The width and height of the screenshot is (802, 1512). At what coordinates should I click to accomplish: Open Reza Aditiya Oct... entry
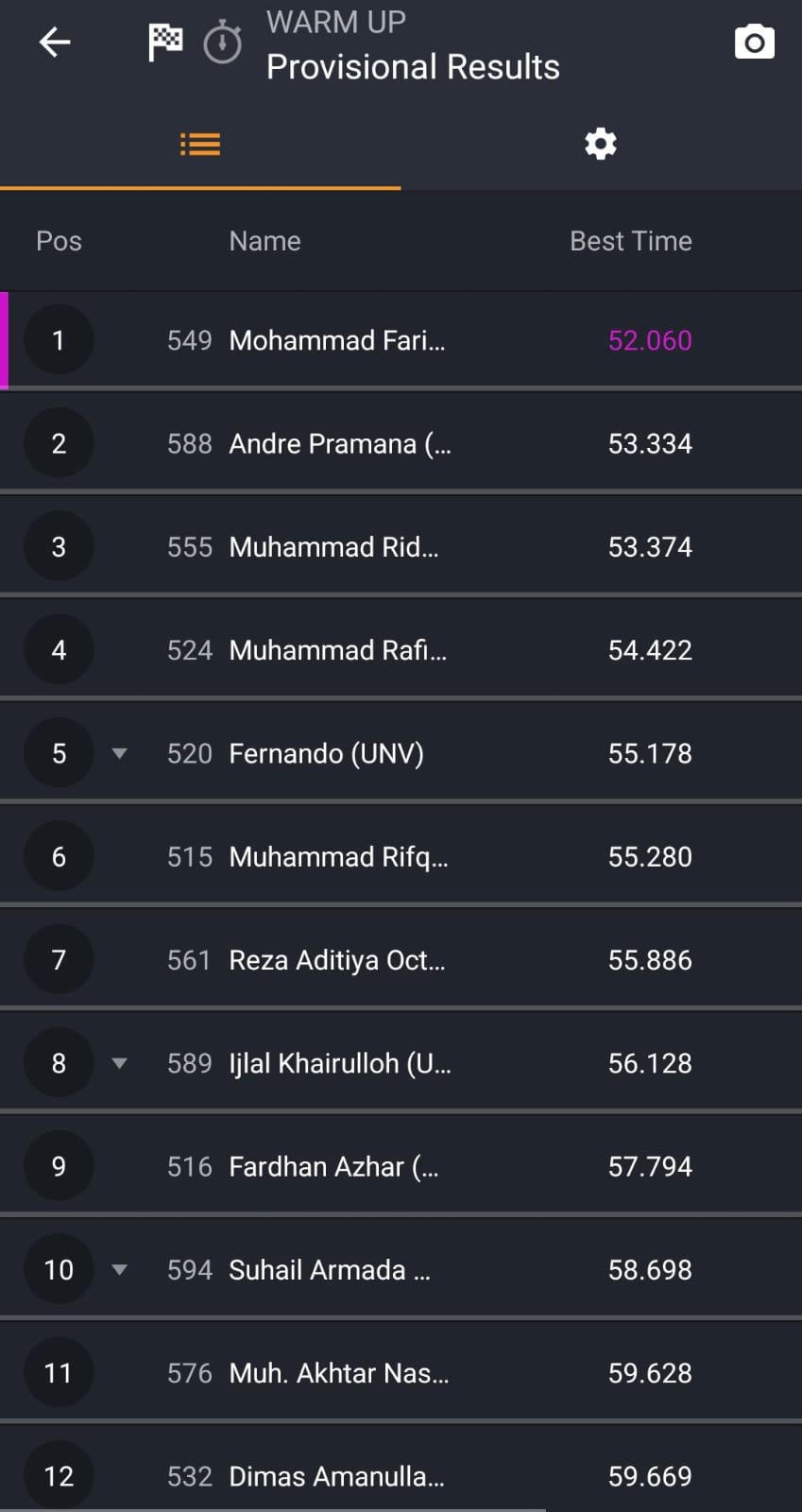[336, 960]
